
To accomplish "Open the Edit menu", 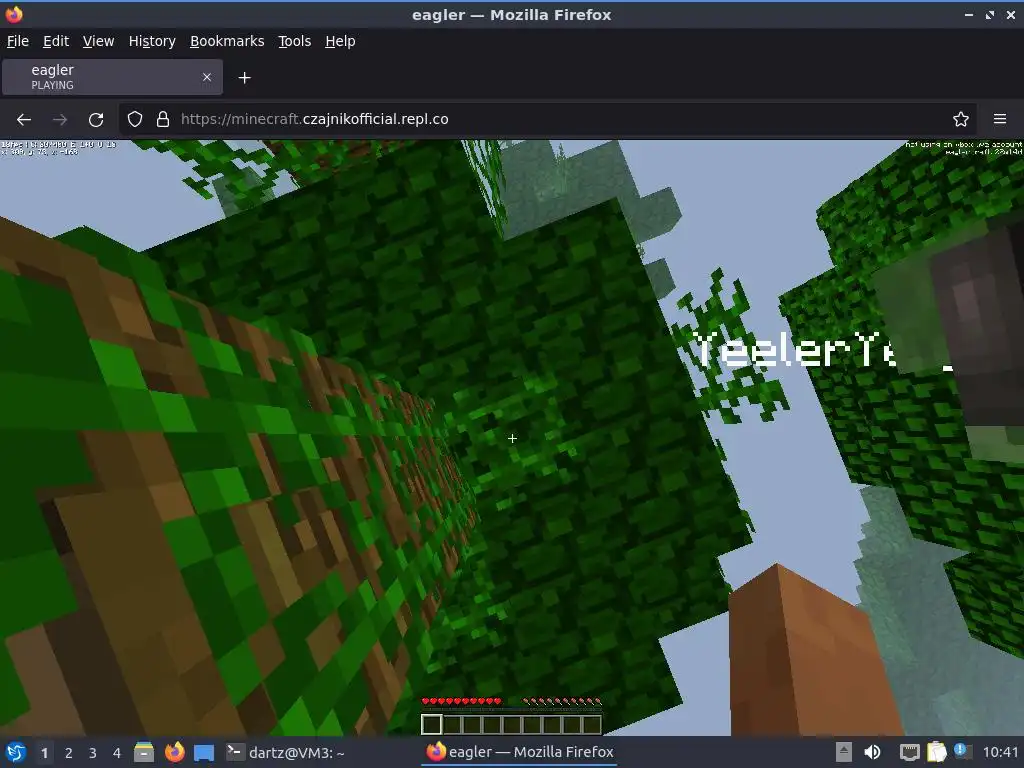I will [x=56, y=41].
